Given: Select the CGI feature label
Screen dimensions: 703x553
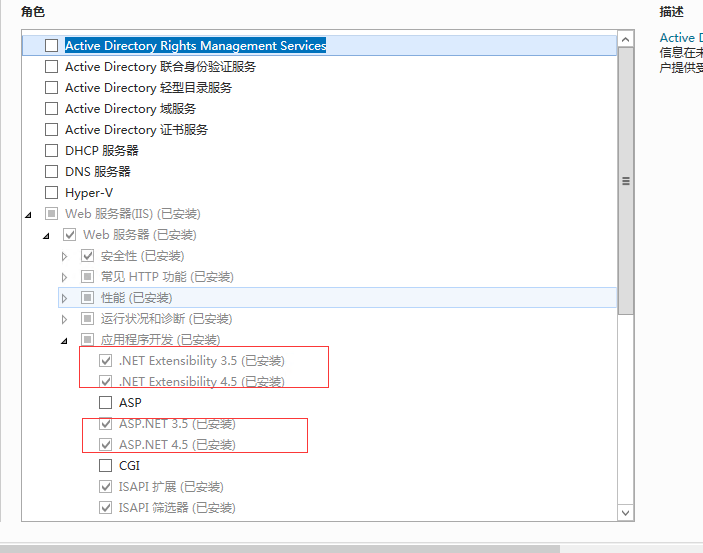Looking at the screenshot, I should (129, 466).
